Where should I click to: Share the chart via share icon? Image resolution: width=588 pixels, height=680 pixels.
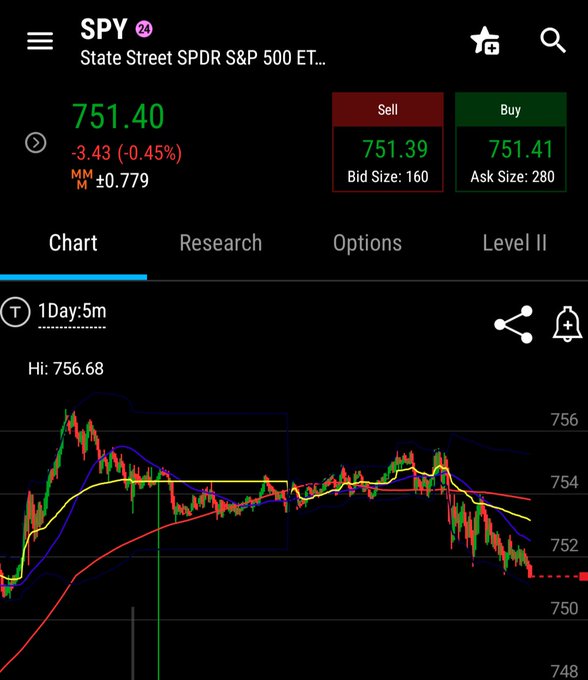click(x=513, y=324)
